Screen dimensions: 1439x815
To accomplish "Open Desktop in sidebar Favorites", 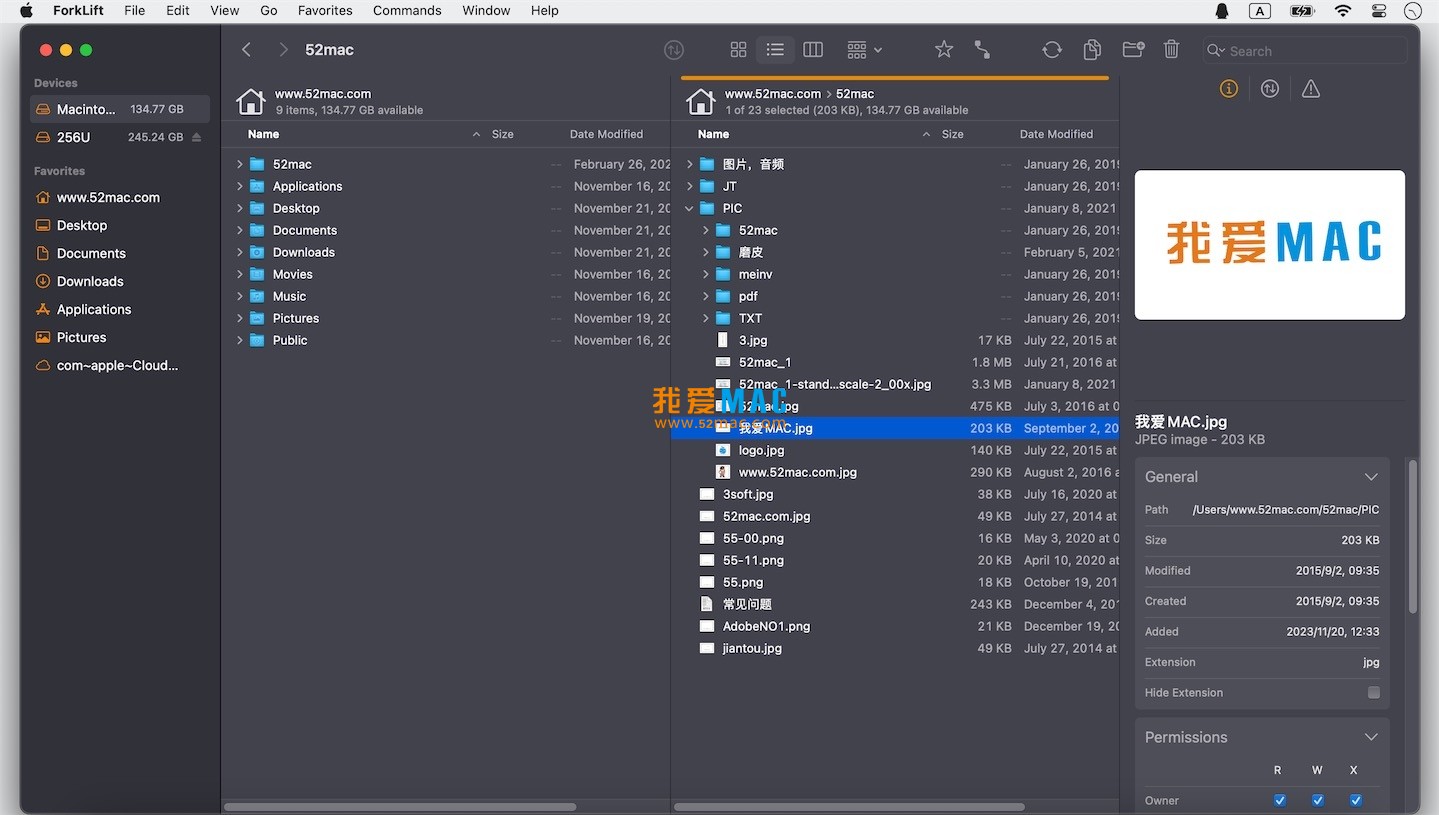I will [82, 226].
